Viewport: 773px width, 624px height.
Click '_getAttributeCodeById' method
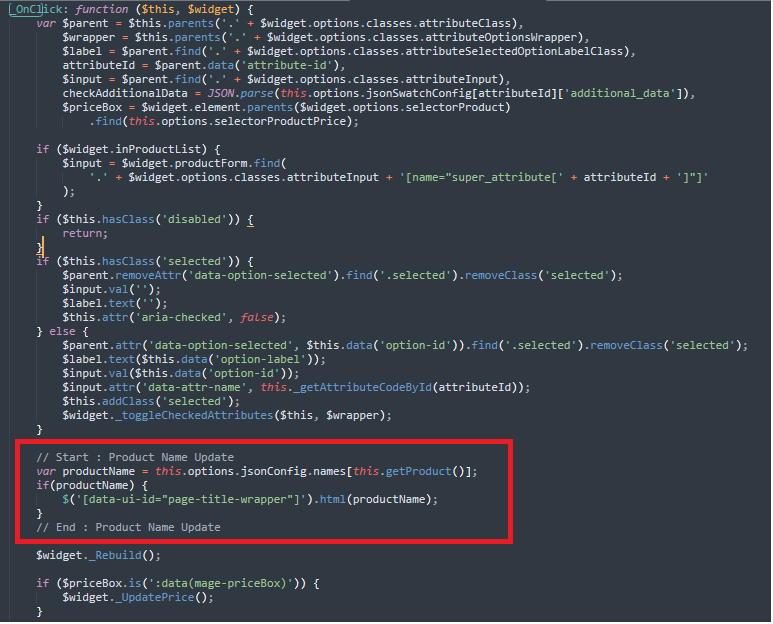click(x=362, y=387)
